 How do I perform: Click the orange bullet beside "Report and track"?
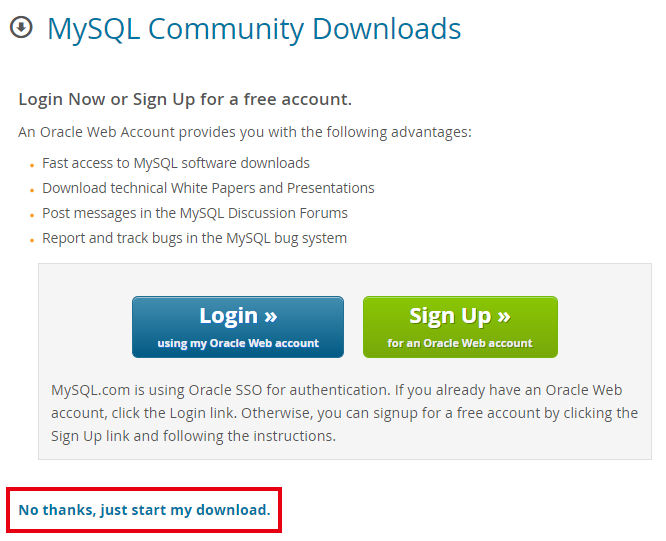32,240
